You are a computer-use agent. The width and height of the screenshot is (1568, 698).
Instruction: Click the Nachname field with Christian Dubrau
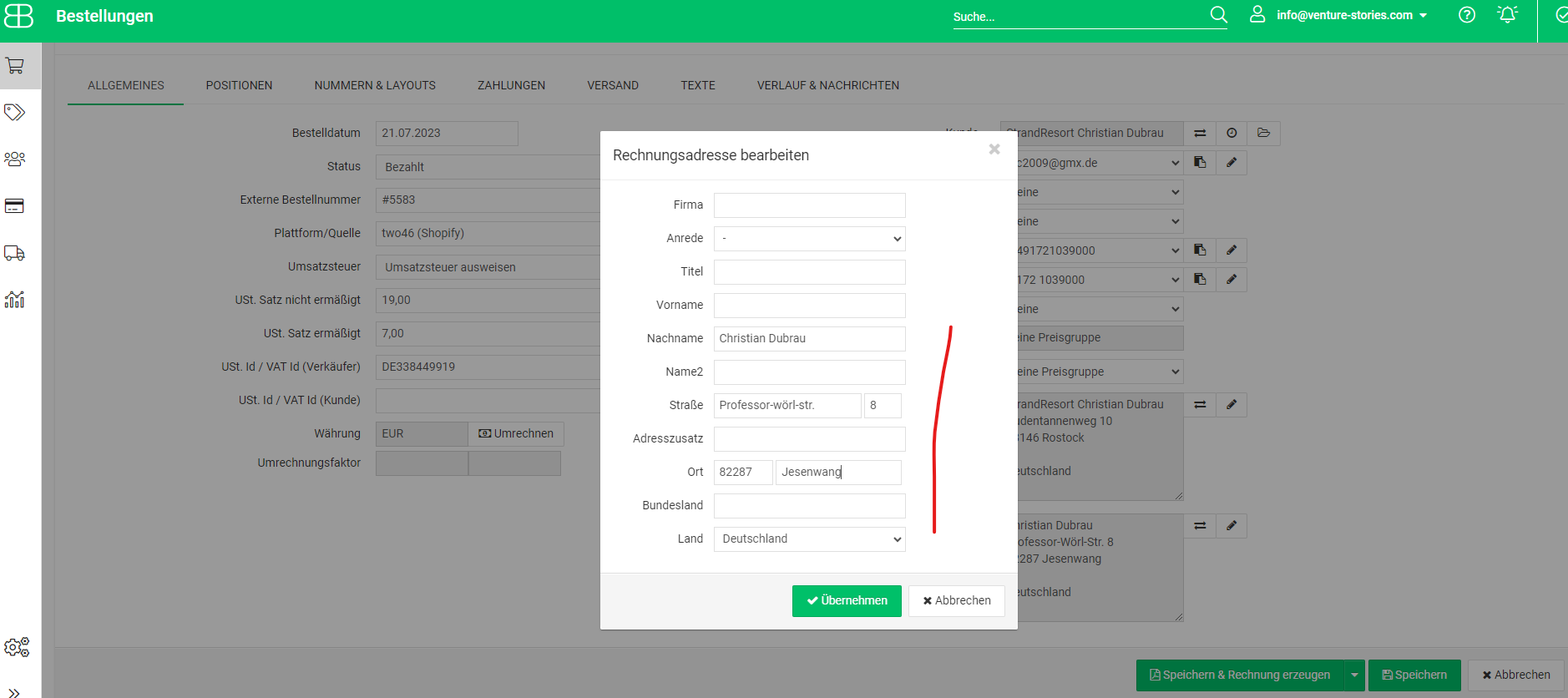pyautogui.click(x=810, y=339)
